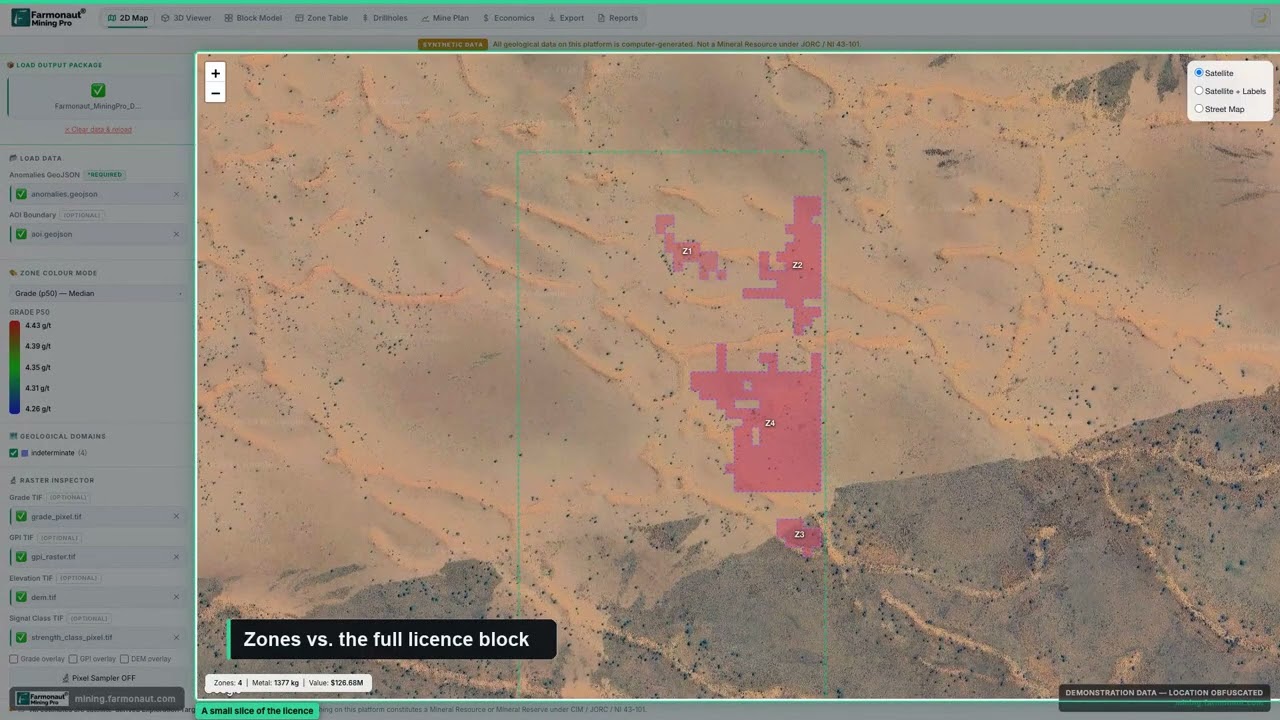Click the loaded output package checkmark icon
Screen dimensions: 1280x720
tap(98, 90)
